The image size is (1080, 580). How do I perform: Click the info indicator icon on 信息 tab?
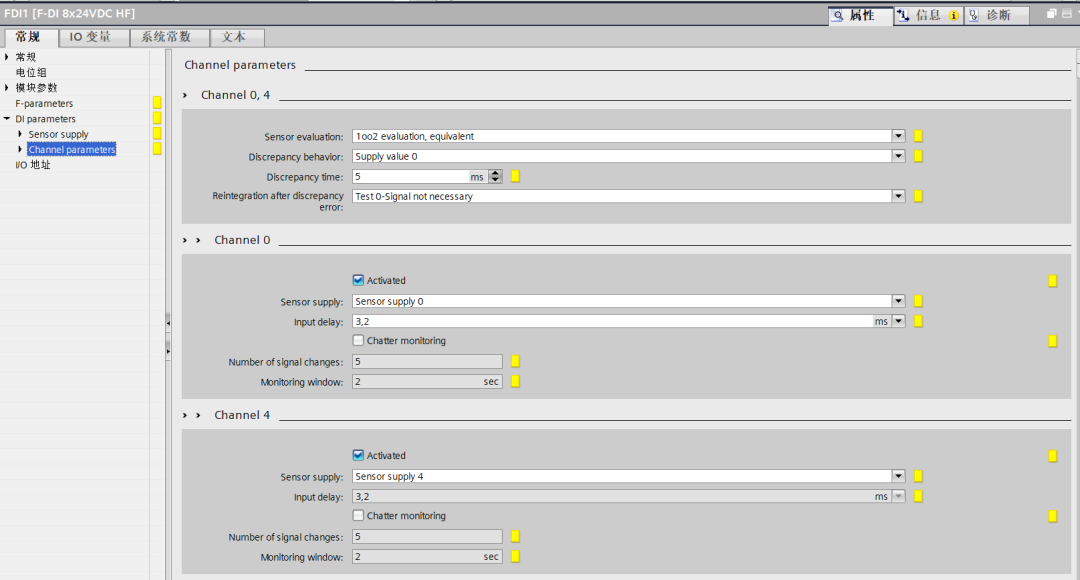953,15
